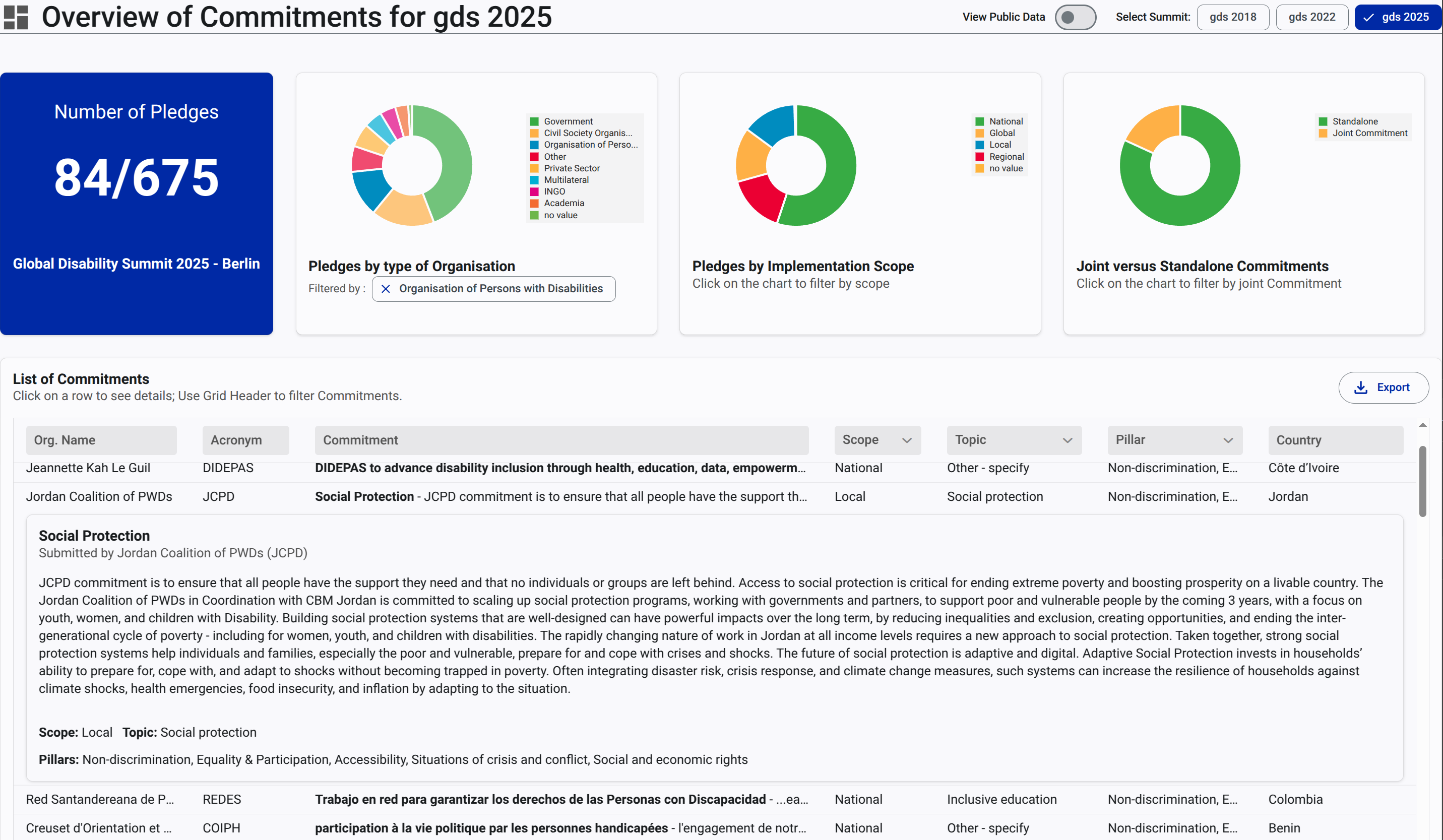Click the Export button label
The image size is (1443, 840).
point(1393,387)
